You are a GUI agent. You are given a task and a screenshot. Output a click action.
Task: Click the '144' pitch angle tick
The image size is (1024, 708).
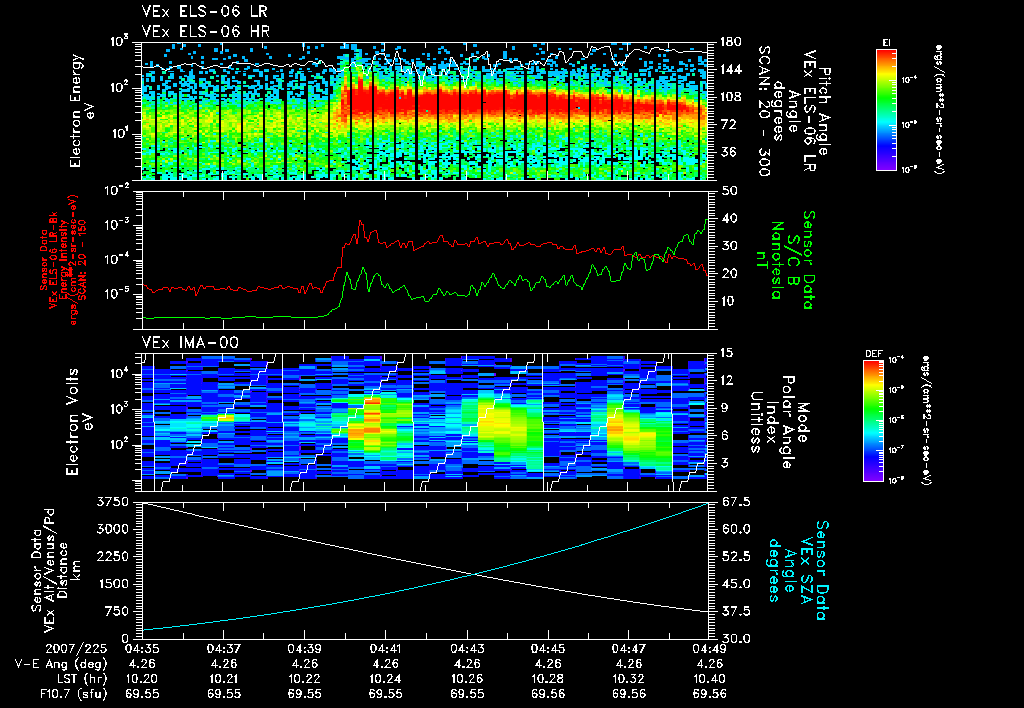pyautogui.click(x=729, y=69)
